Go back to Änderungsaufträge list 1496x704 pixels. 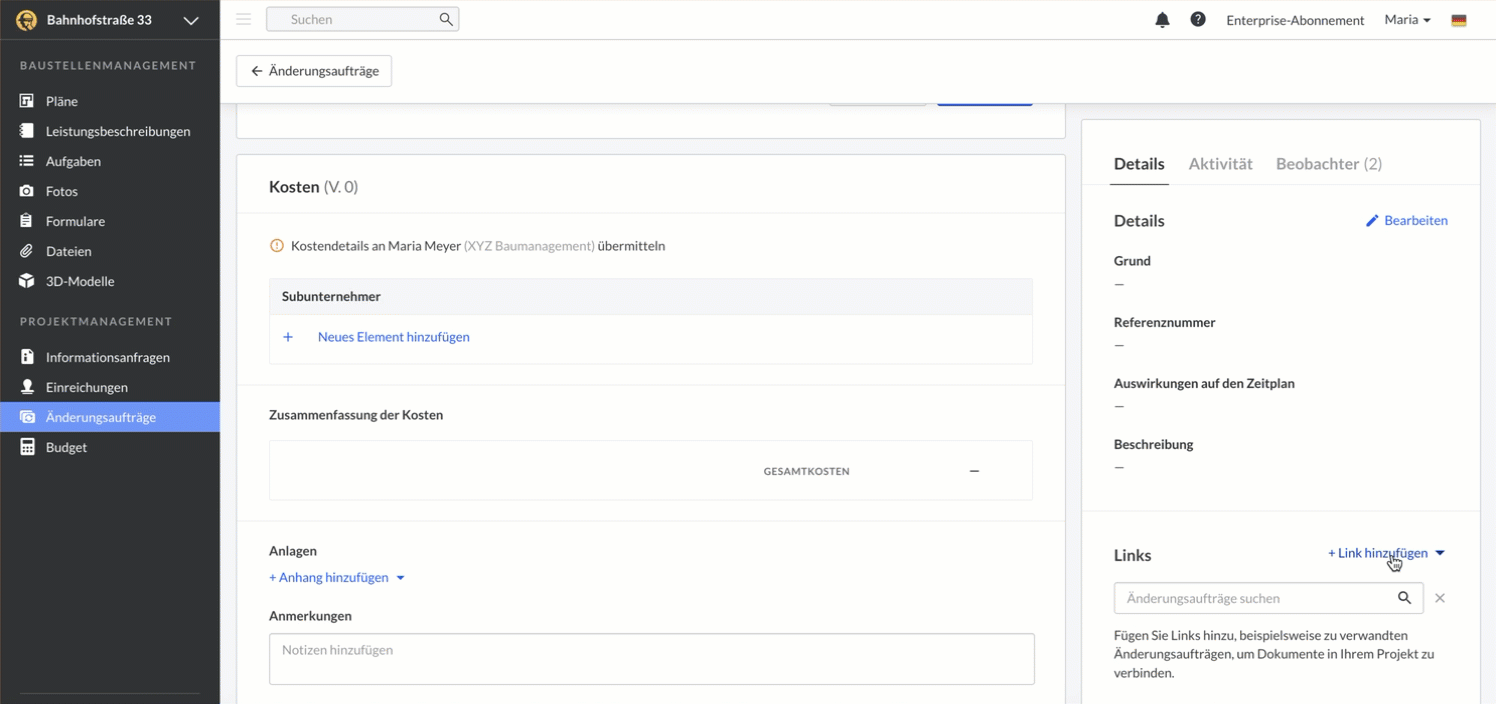[x=314, y=71]
